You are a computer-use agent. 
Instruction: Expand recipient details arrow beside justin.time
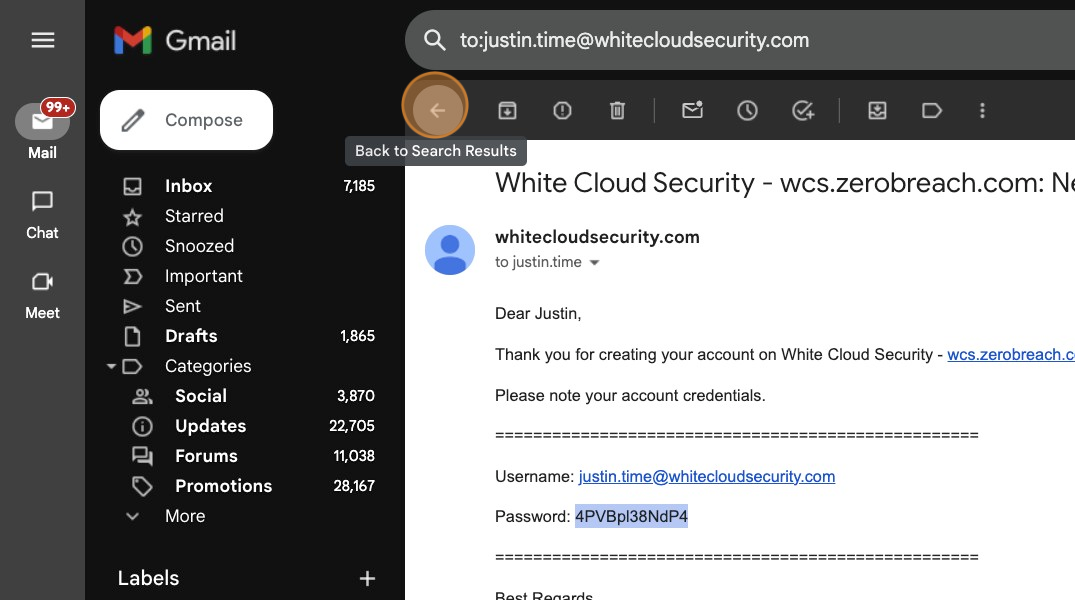[594, 263]
